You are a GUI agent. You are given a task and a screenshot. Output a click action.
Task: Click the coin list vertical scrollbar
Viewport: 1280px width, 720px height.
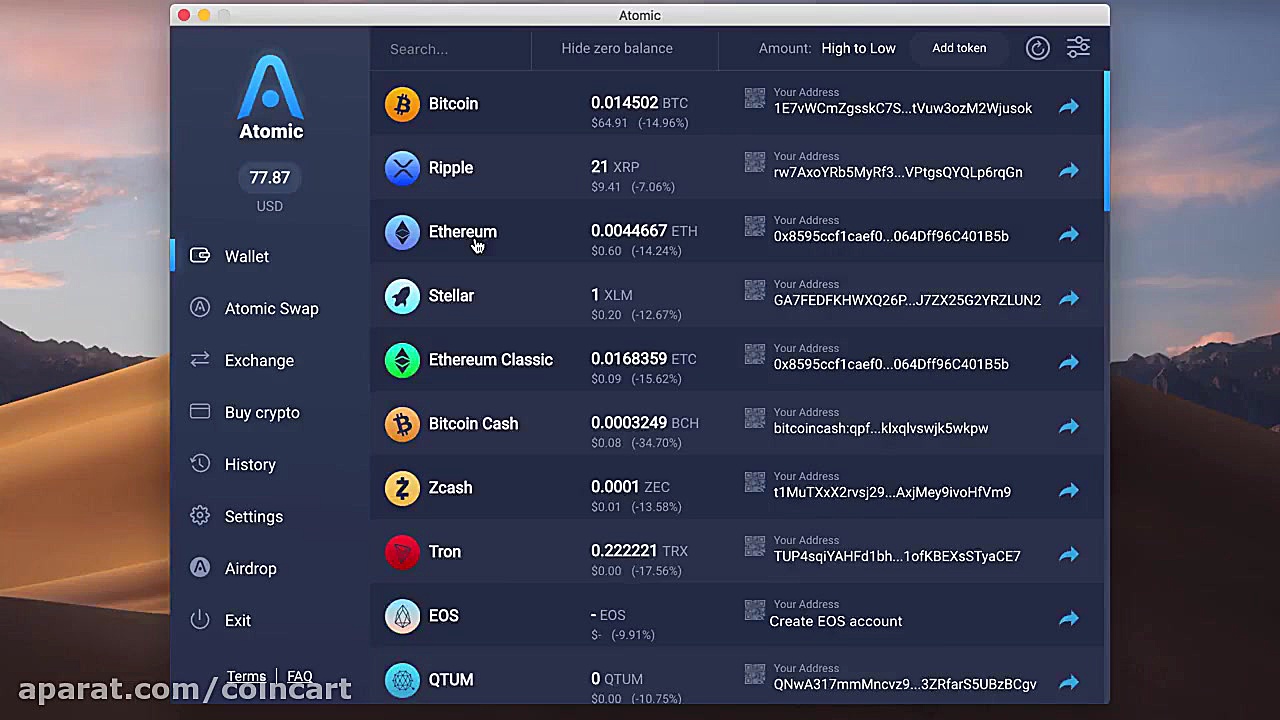(x=1107, y=141)
